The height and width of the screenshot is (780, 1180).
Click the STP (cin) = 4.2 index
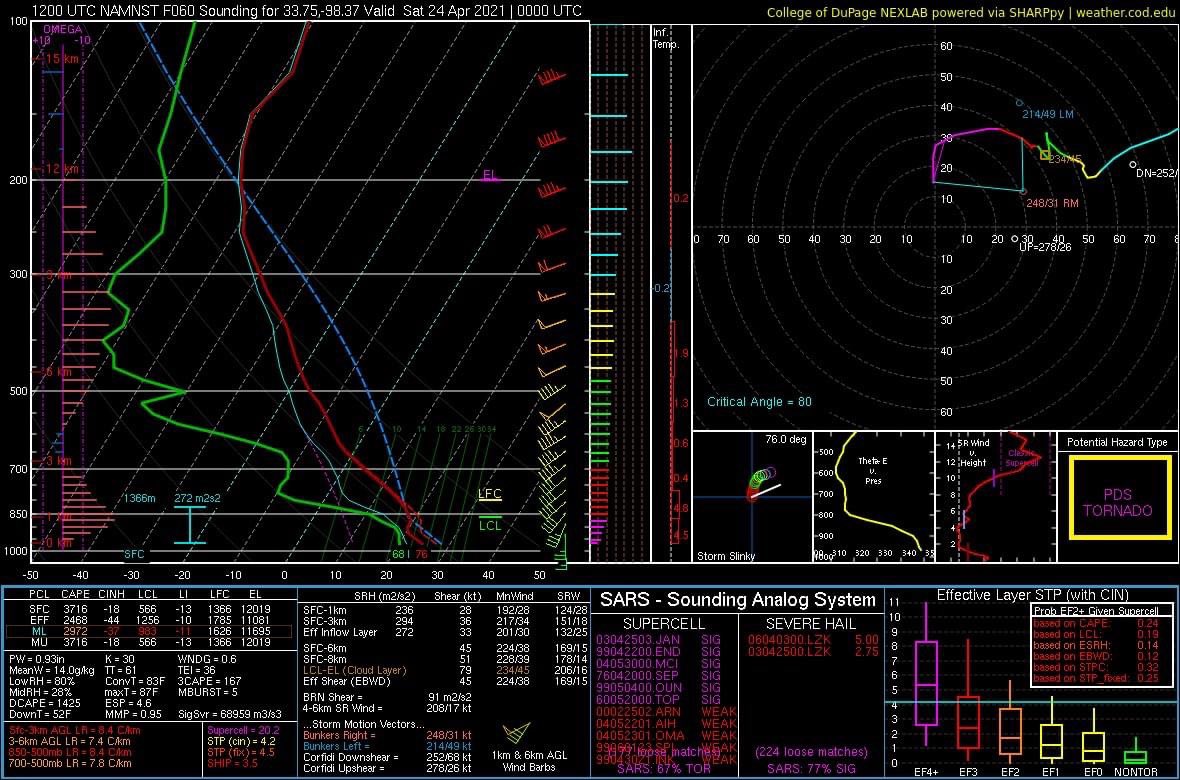241,741
